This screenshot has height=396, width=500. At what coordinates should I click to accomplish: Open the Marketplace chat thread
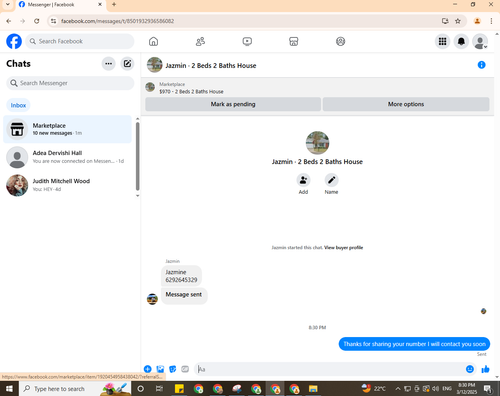(x=67, y=129)
